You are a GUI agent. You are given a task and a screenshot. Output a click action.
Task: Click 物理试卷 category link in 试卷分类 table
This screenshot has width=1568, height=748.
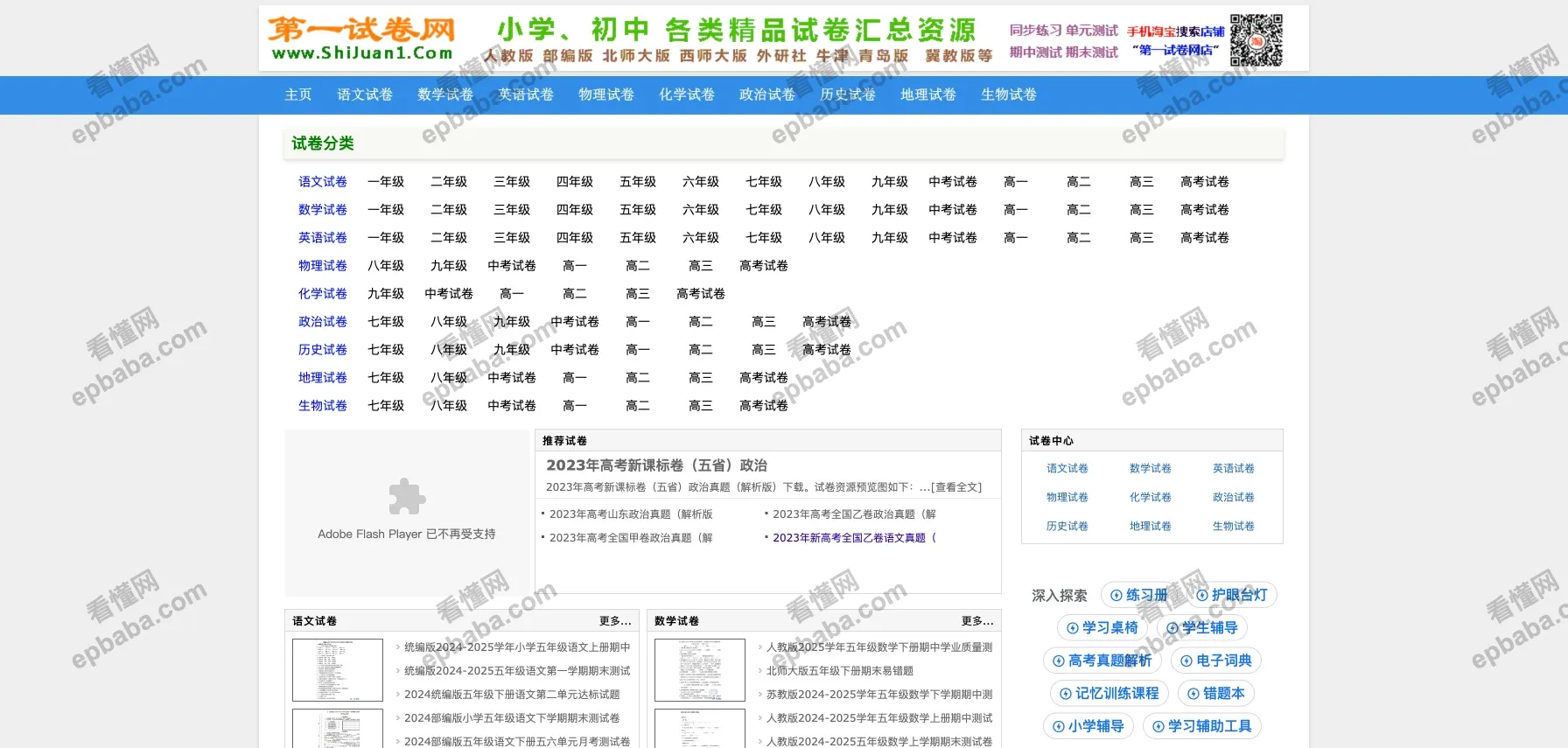point(323,266)
